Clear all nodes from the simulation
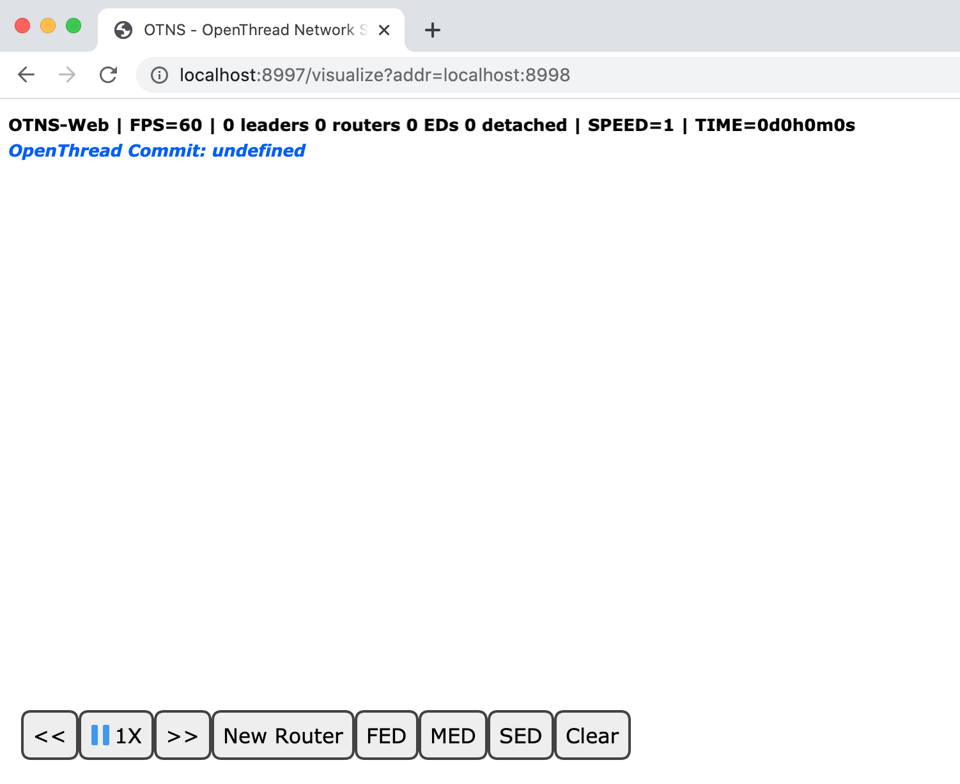Screen dimensions: 960x784 (592, 735)
